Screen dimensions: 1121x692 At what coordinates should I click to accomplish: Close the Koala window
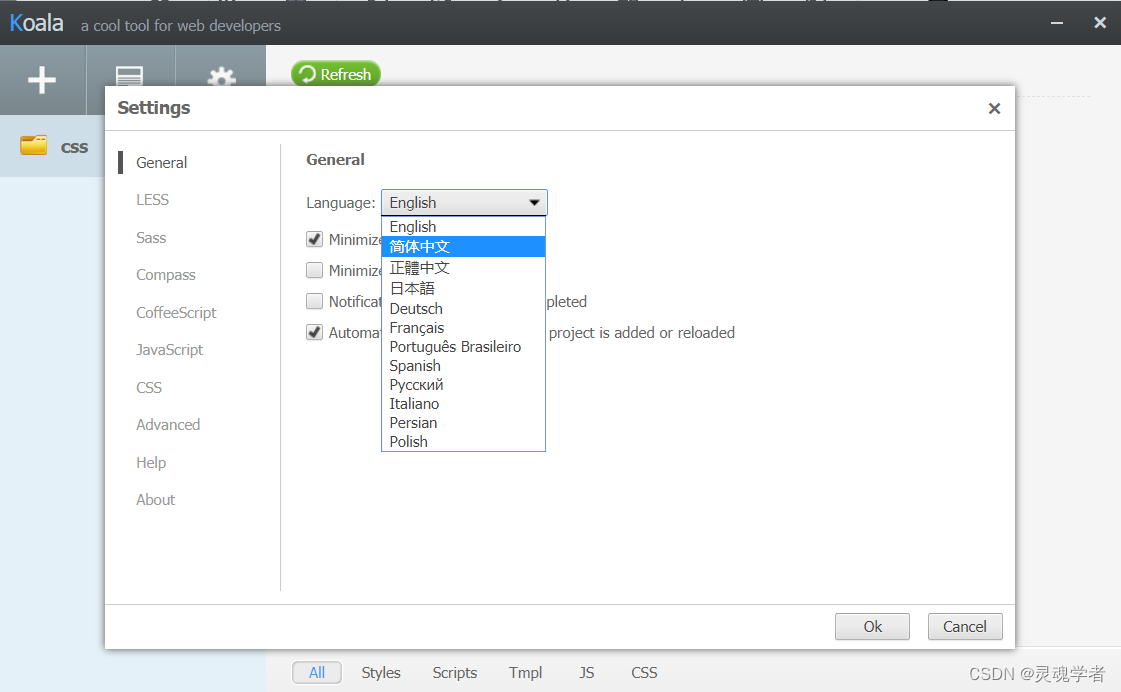pos(1100,23)
